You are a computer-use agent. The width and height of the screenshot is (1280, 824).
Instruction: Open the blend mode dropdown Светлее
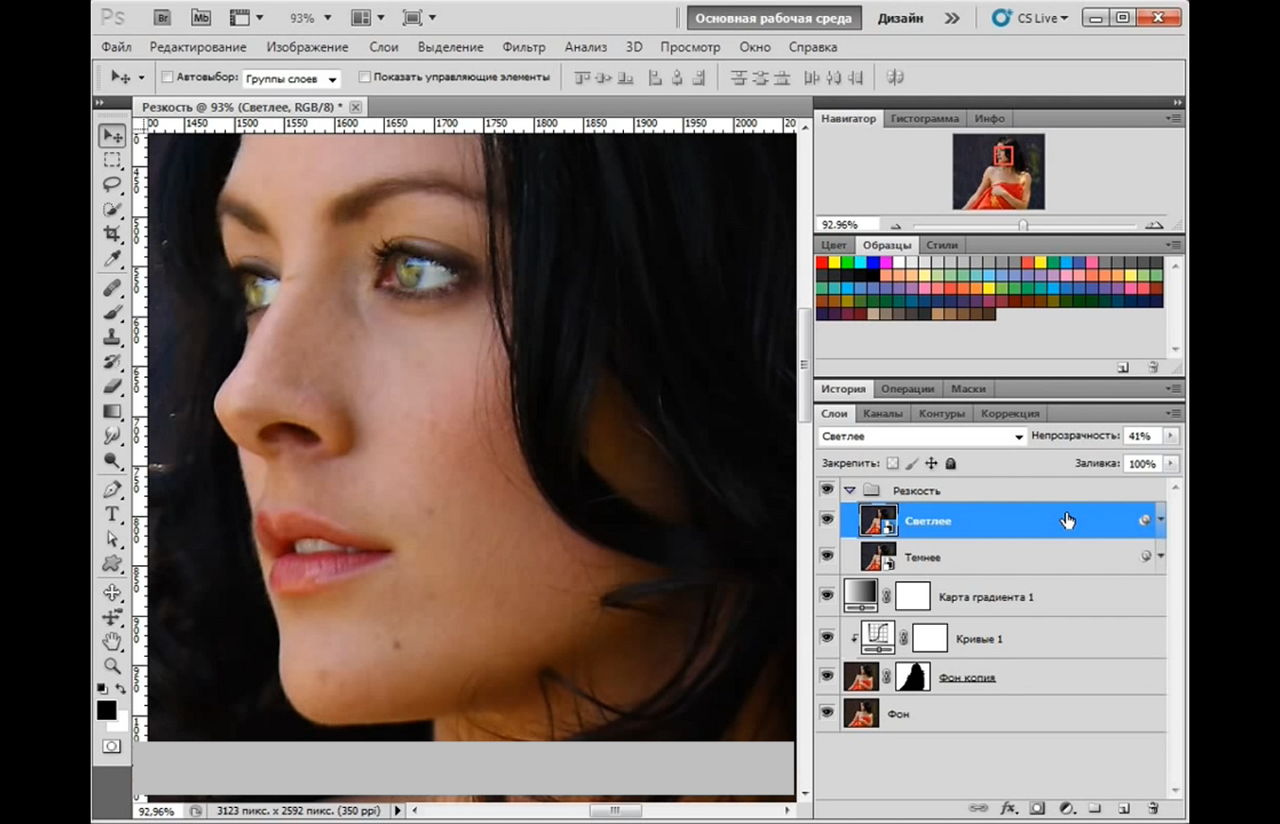point(921,436)
